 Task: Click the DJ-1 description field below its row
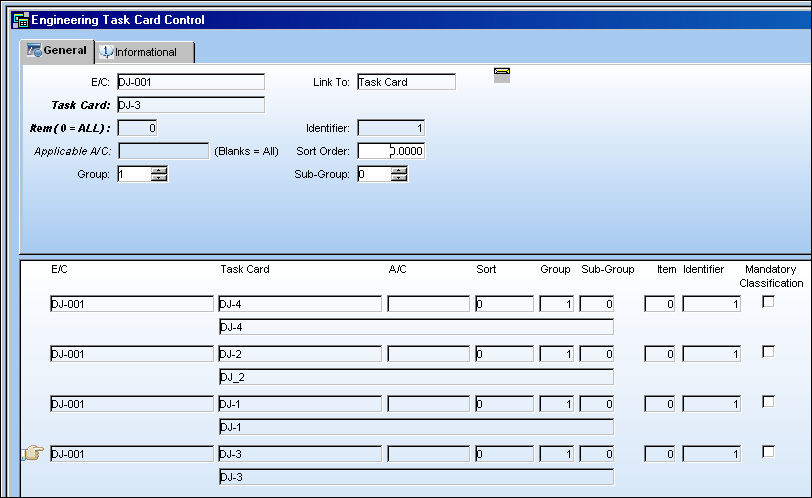click(x=416, y=427)
